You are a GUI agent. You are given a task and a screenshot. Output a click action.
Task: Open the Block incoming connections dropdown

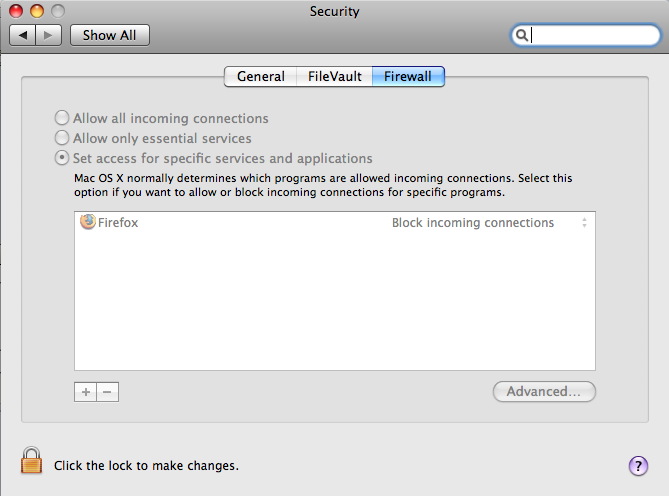(473, 223)
